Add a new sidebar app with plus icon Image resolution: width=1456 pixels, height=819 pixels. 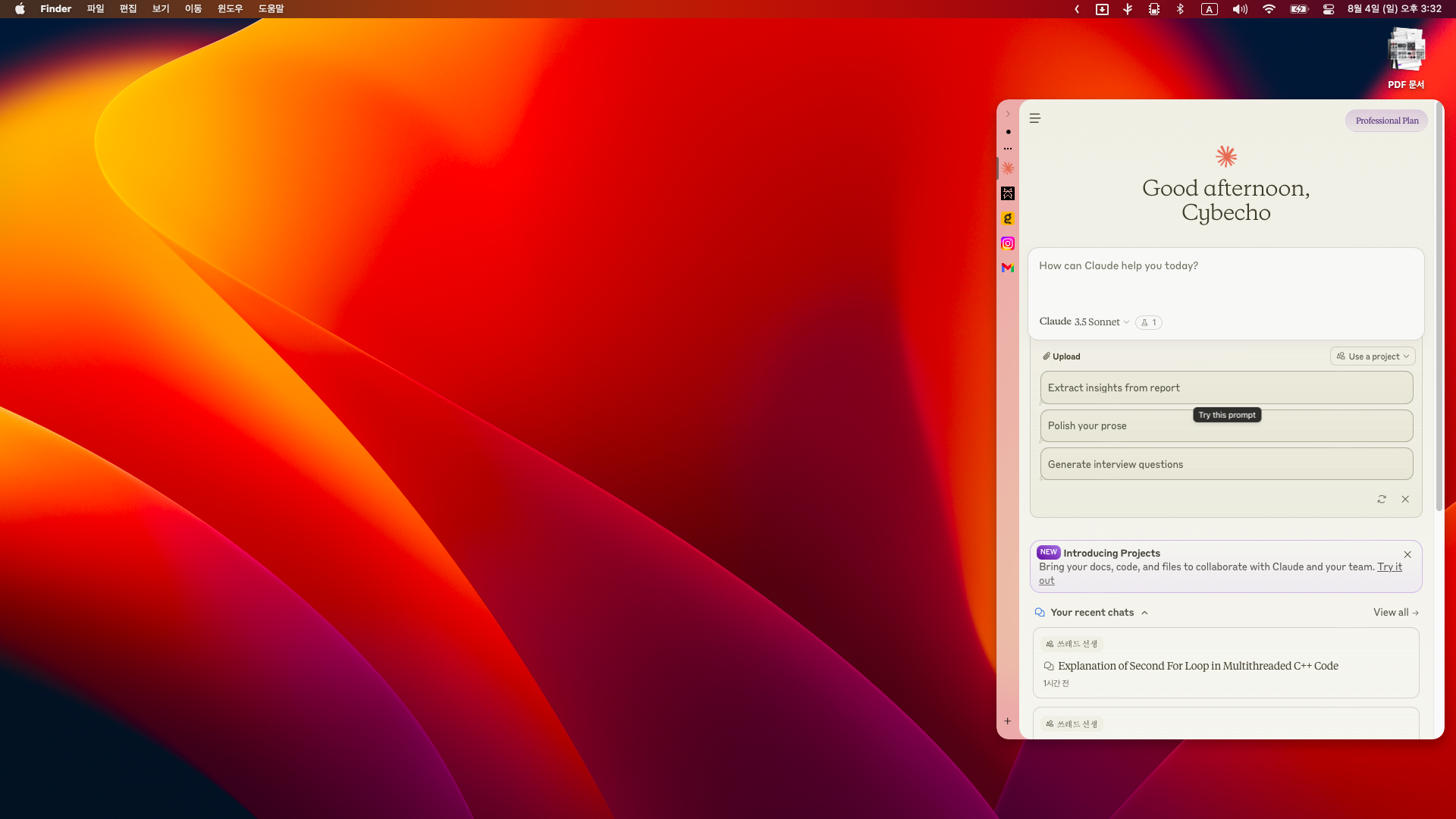(x=1008, y=721)
